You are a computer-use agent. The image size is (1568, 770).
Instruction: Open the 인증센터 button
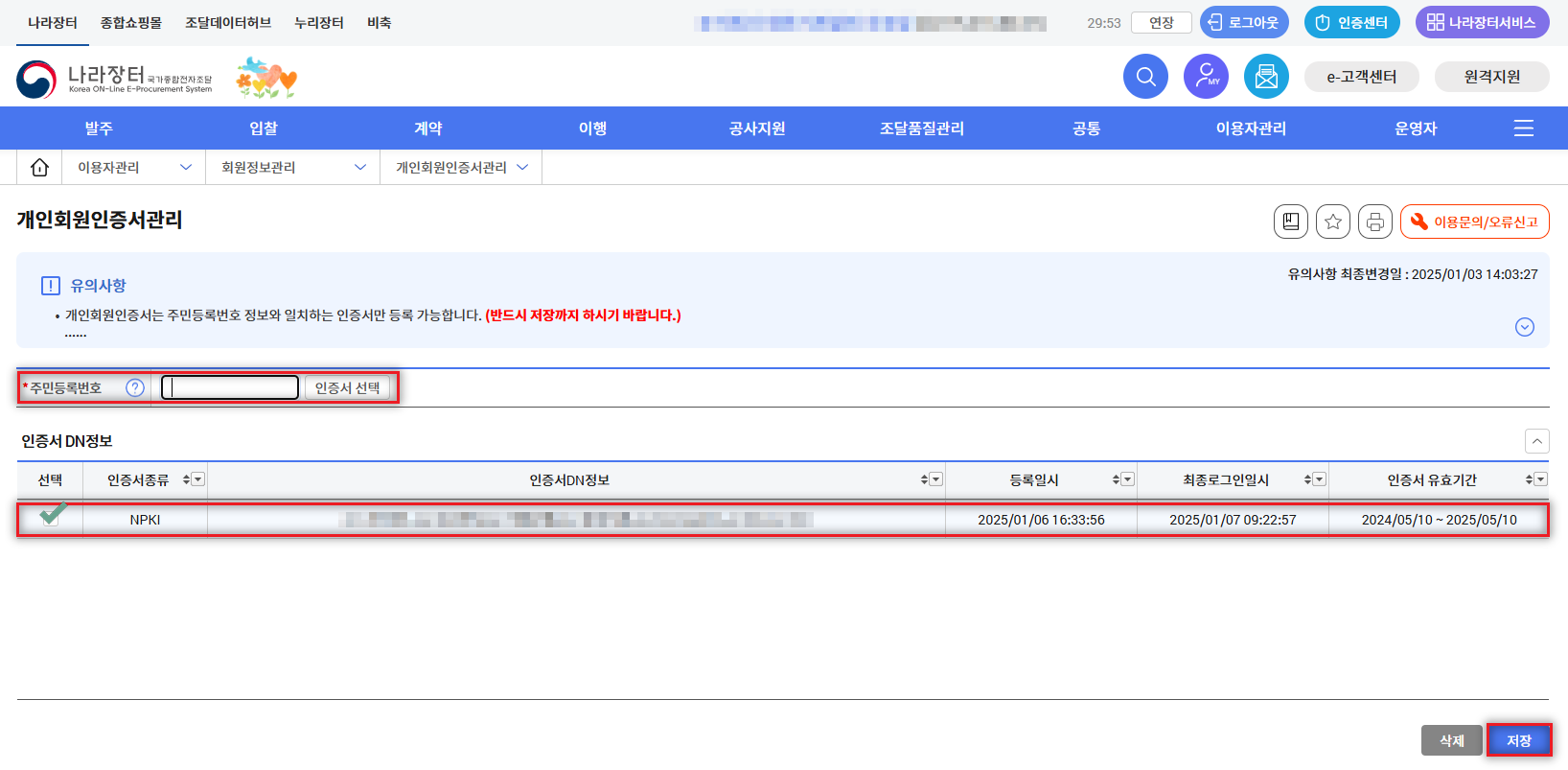pos(1352,22)
